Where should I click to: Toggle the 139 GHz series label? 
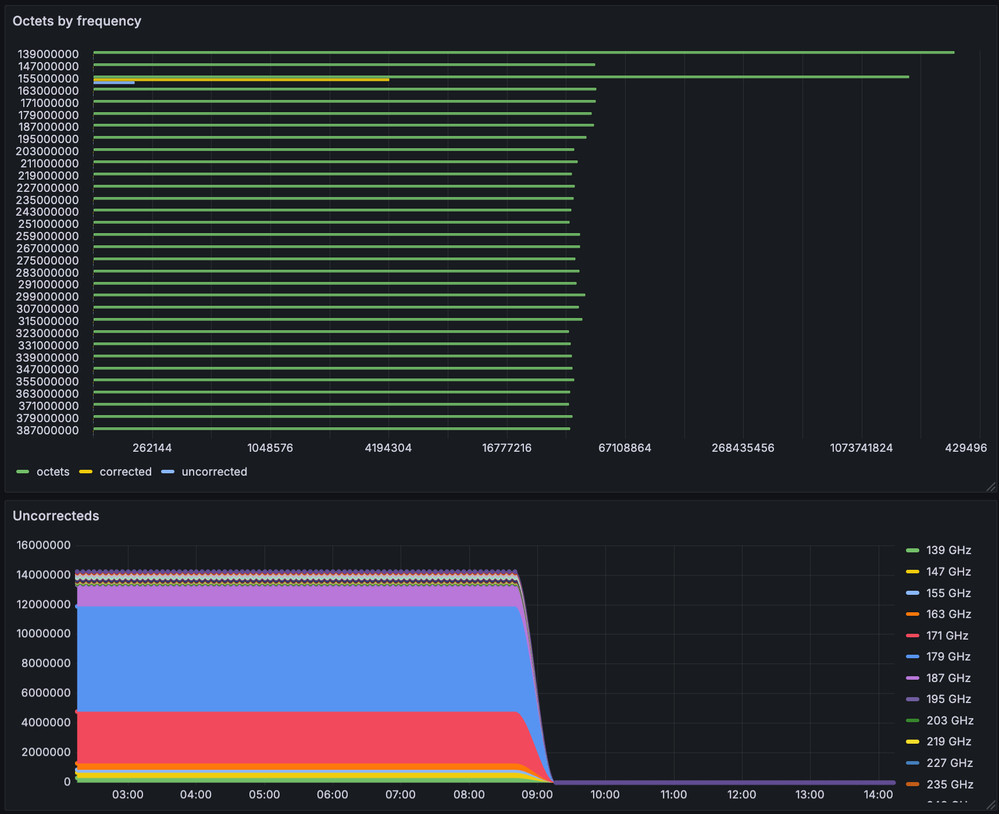[949, 550]
